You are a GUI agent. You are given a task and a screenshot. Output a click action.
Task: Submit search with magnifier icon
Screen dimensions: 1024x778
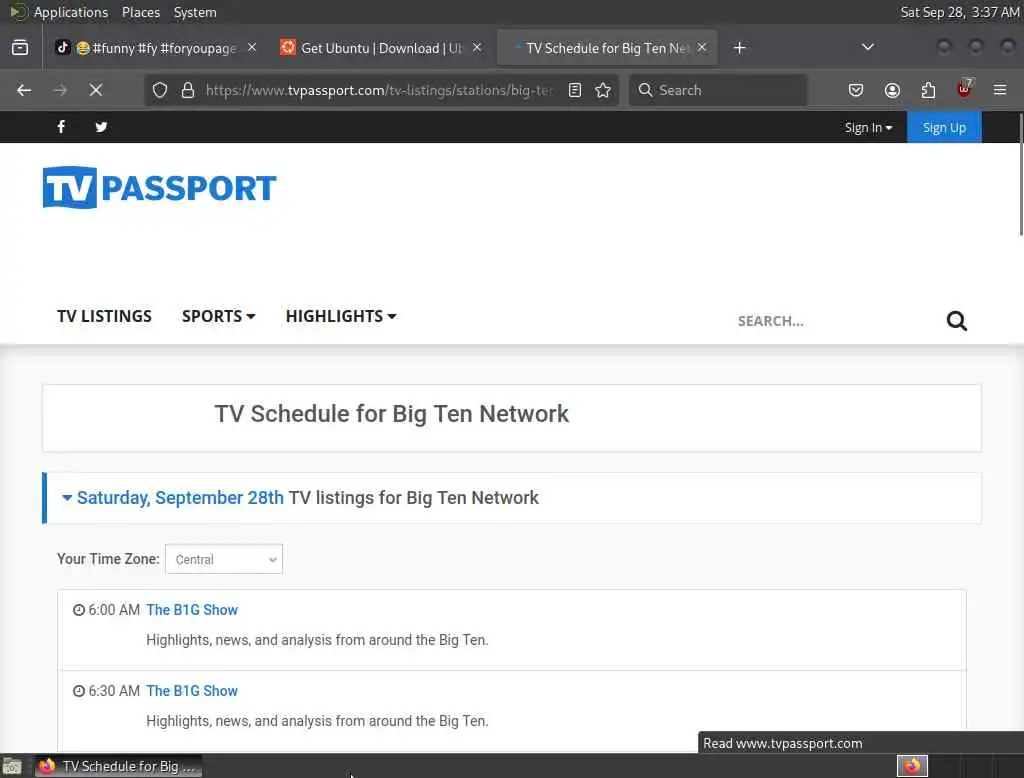(957, 321)
